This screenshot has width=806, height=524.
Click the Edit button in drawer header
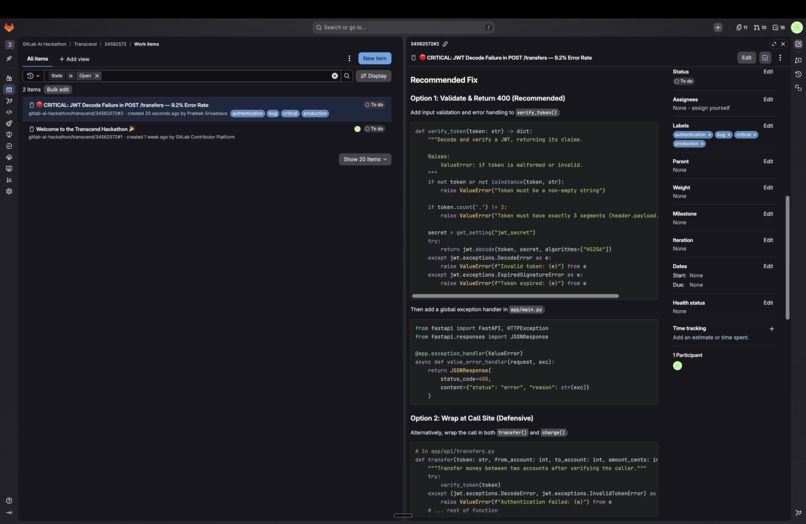[746, 58]
